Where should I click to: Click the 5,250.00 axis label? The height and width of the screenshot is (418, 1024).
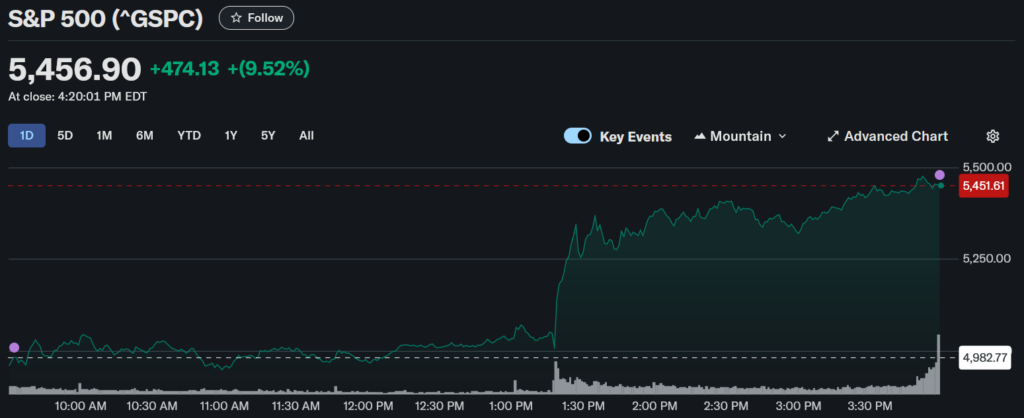(x=987, y=259)
